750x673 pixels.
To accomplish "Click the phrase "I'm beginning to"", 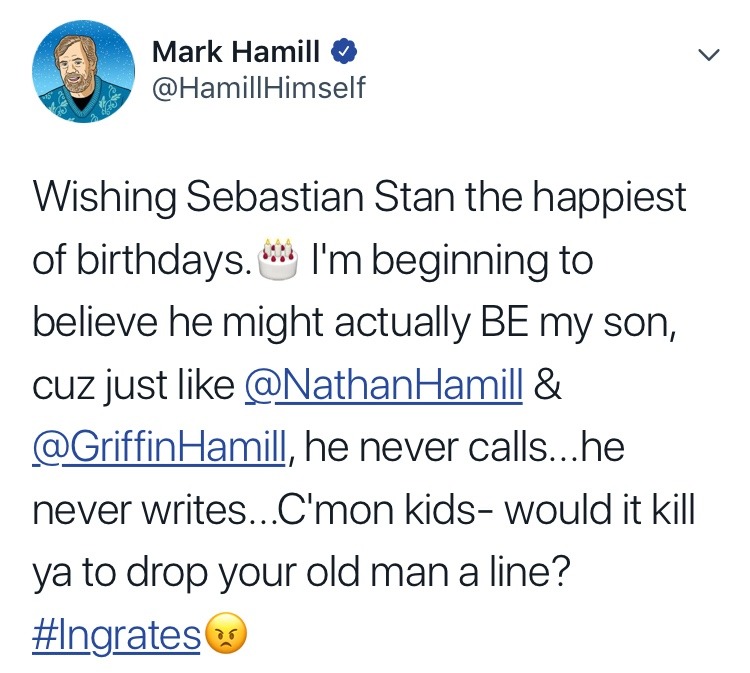I will click(452, 260).
